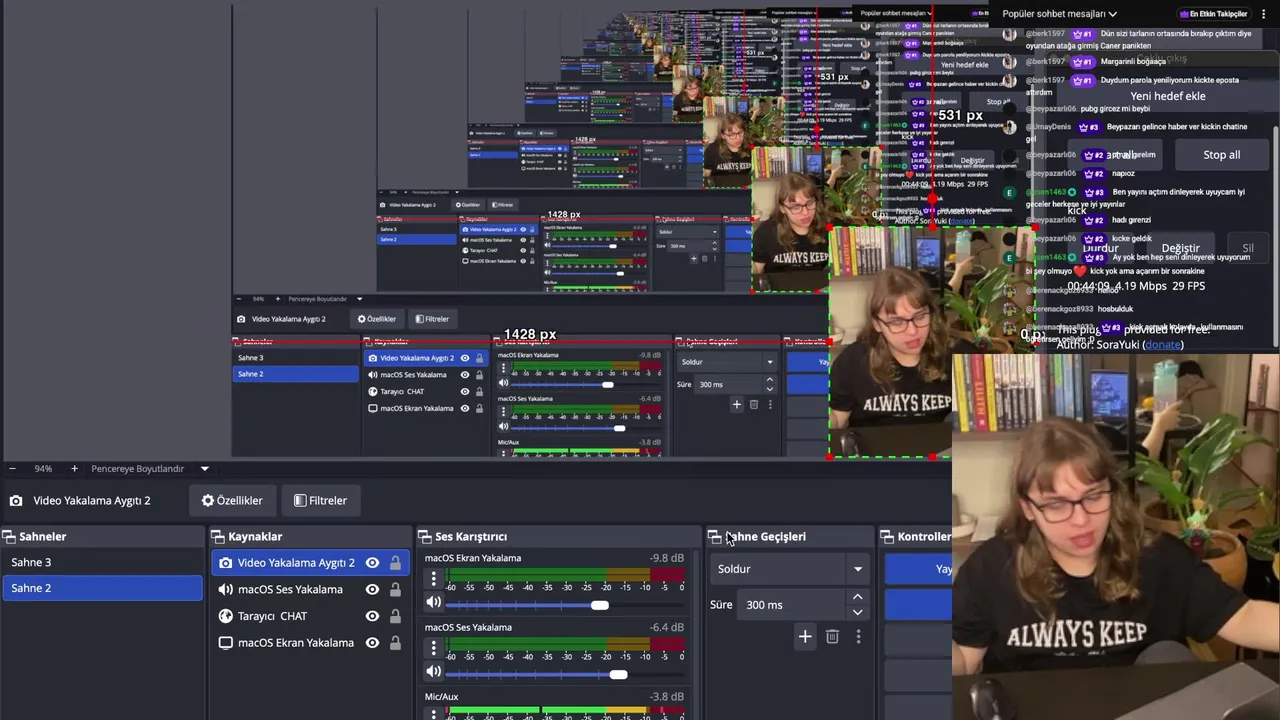Click speaker icon of macOS Ses Yakalama source

225,590
